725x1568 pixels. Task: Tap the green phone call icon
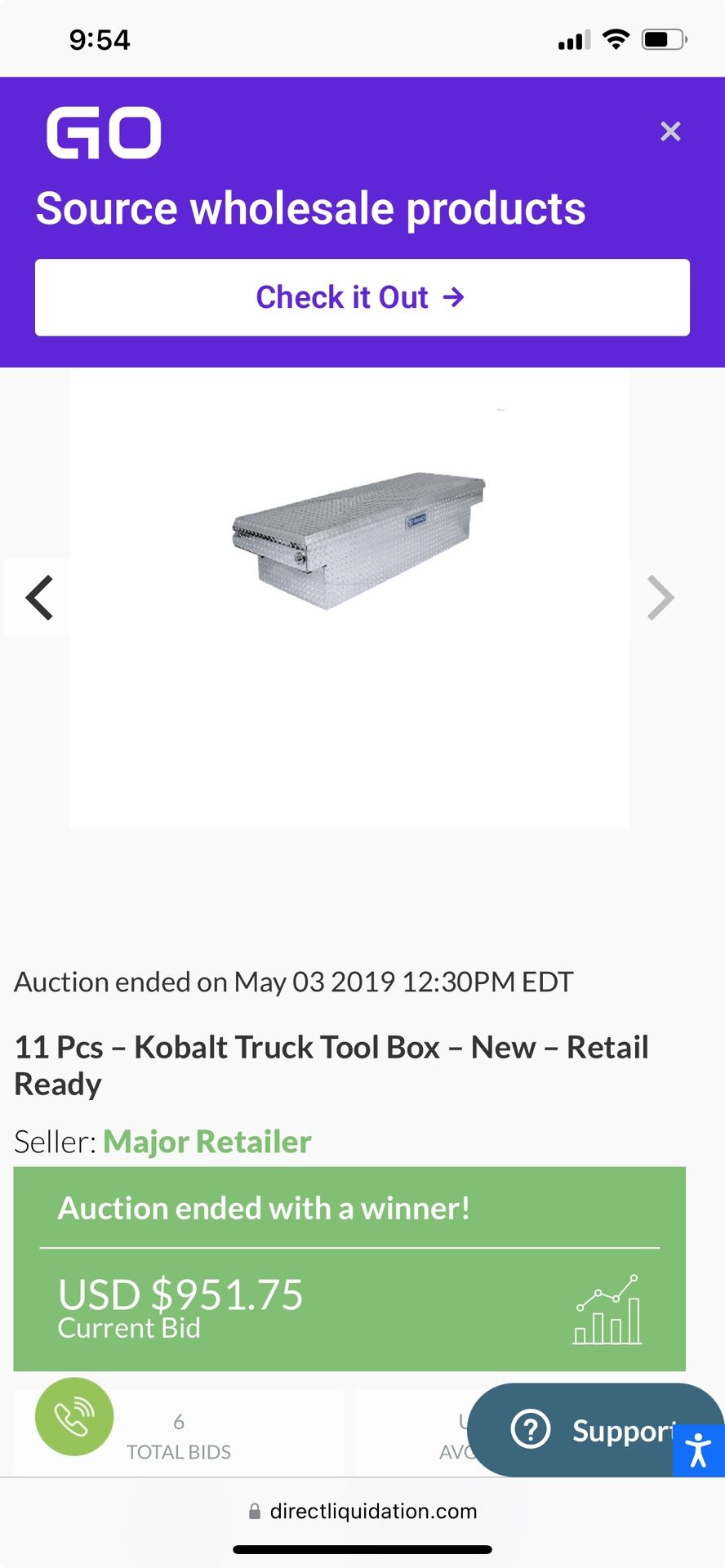click(x=74, y=1417)
